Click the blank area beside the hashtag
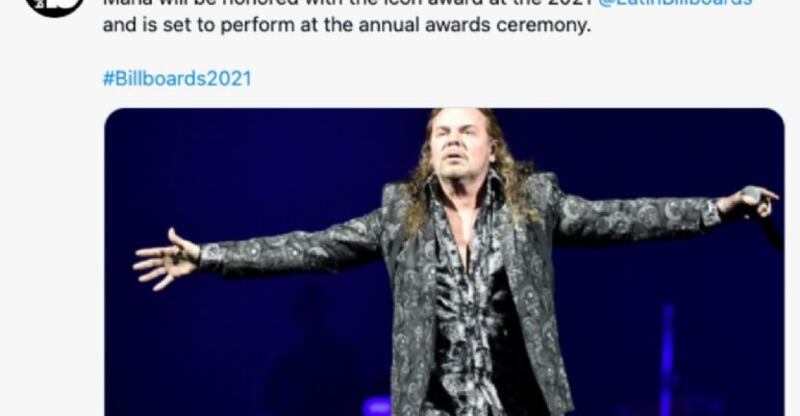 pyautogui.click(x=510, y=79)
